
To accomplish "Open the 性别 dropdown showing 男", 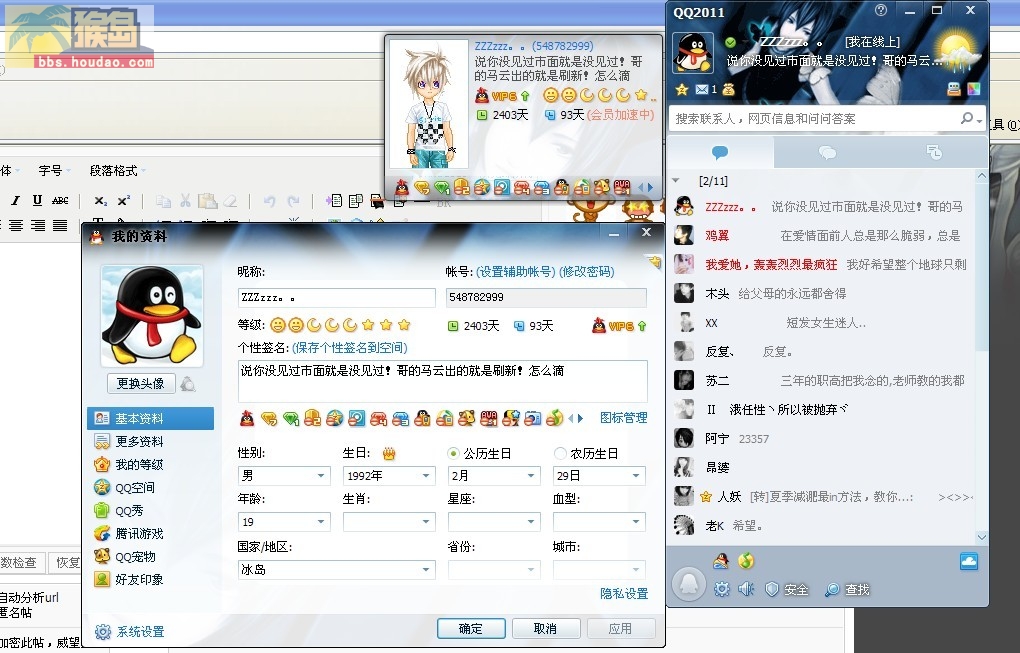I will pos(284,475).
